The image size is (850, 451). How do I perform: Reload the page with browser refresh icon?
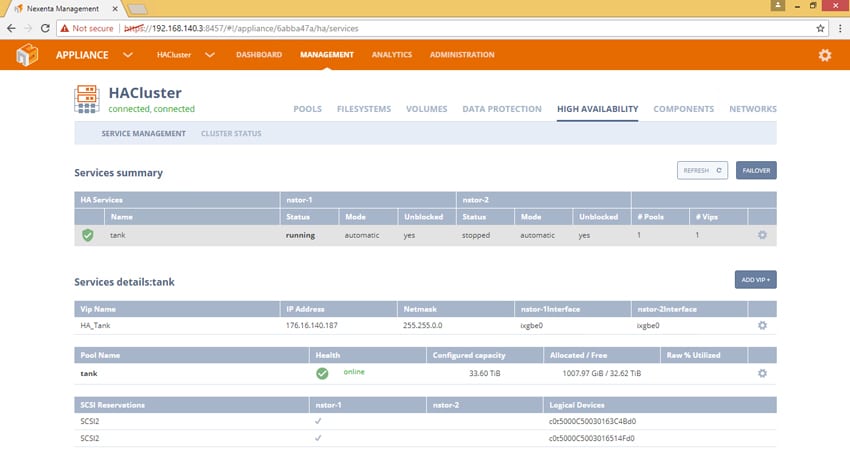pyautogui.click(x=45, y=28)
